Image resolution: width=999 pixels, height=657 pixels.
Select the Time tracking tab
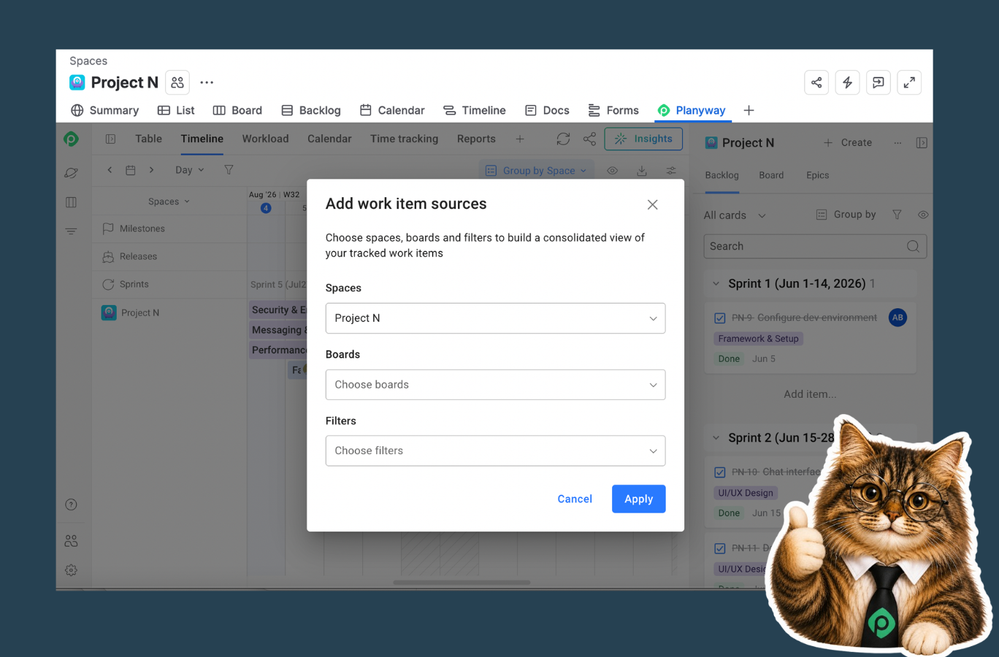(404, 139)
